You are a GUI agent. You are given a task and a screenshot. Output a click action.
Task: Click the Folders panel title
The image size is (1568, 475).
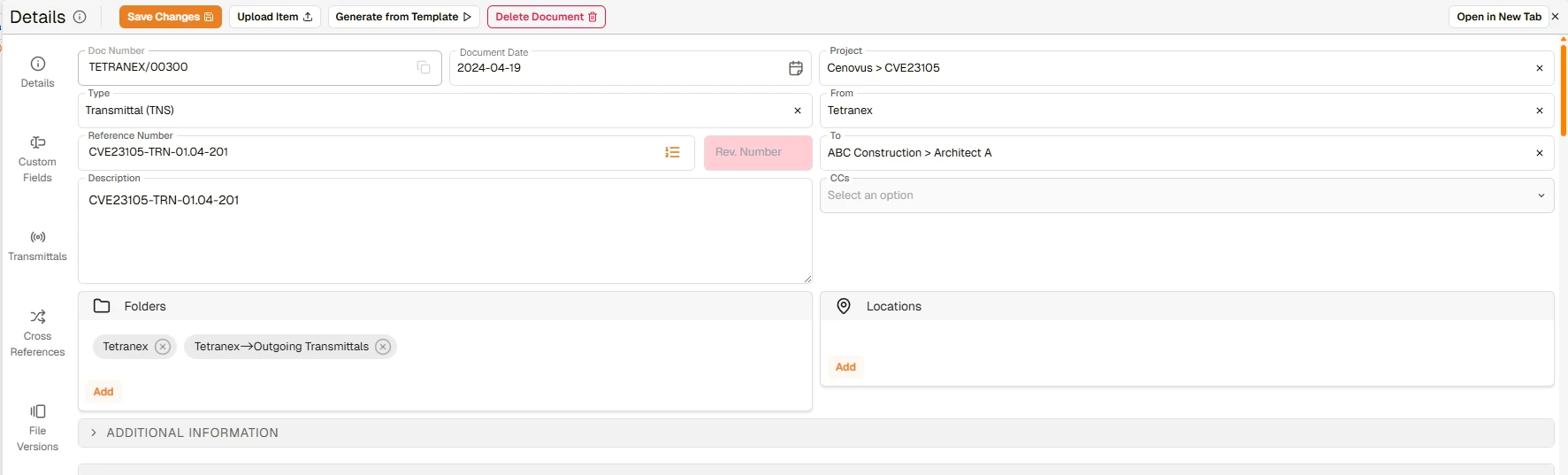145,306
